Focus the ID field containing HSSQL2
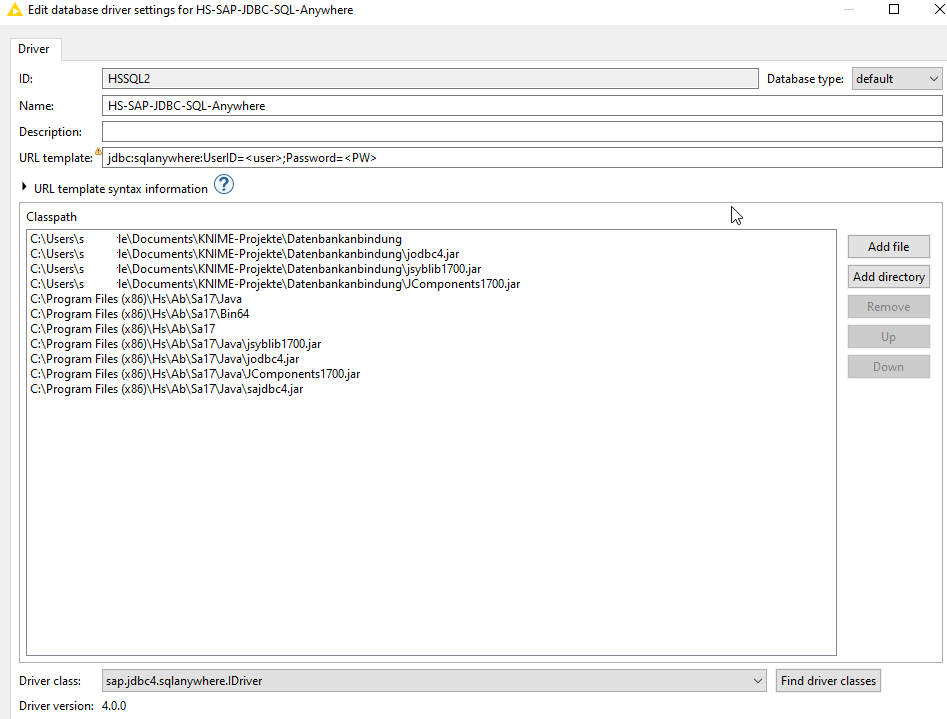 [430, 79]
